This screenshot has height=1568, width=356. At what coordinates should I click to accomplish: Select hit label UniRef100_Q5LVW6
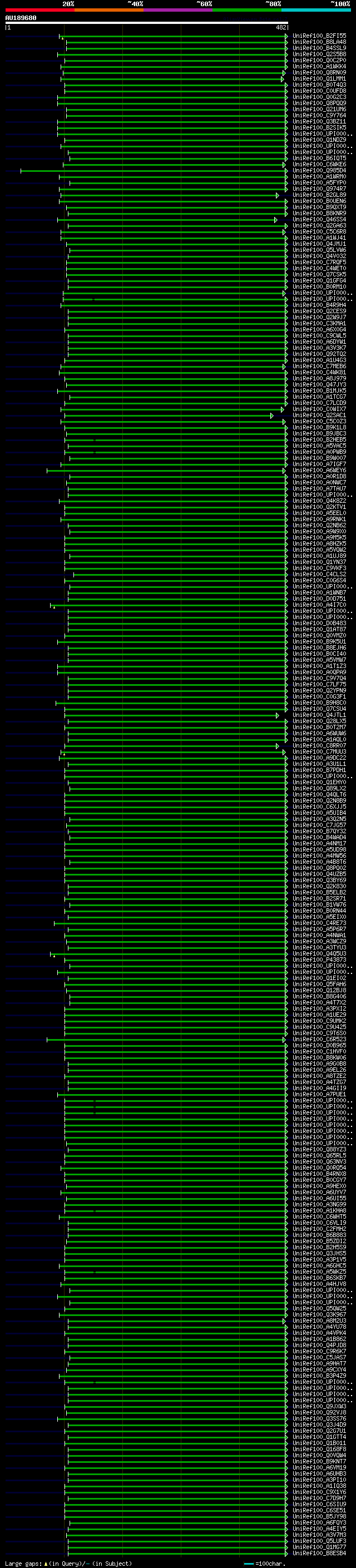319,250
